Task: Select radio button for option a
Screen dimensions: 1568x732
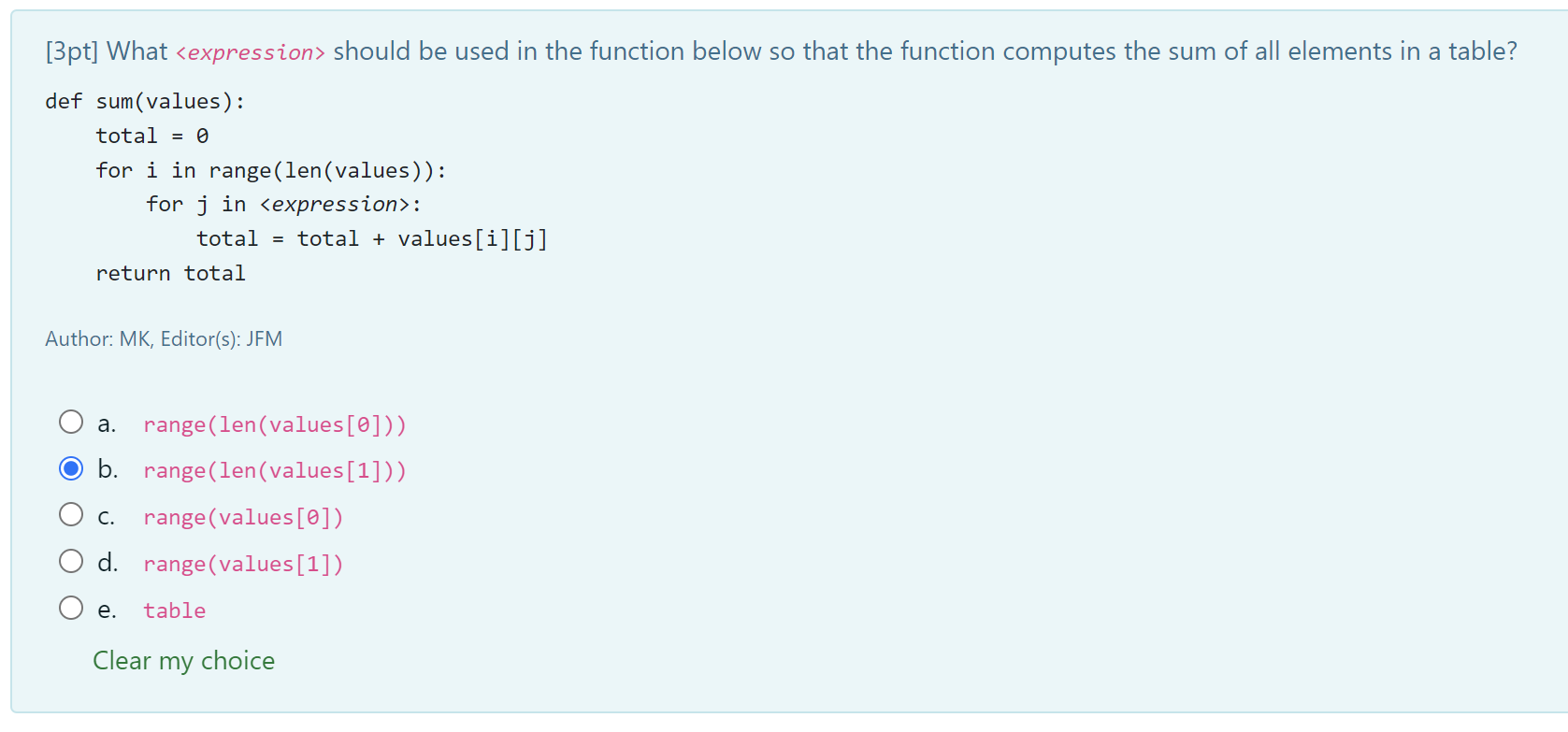Action: point(71,422)
